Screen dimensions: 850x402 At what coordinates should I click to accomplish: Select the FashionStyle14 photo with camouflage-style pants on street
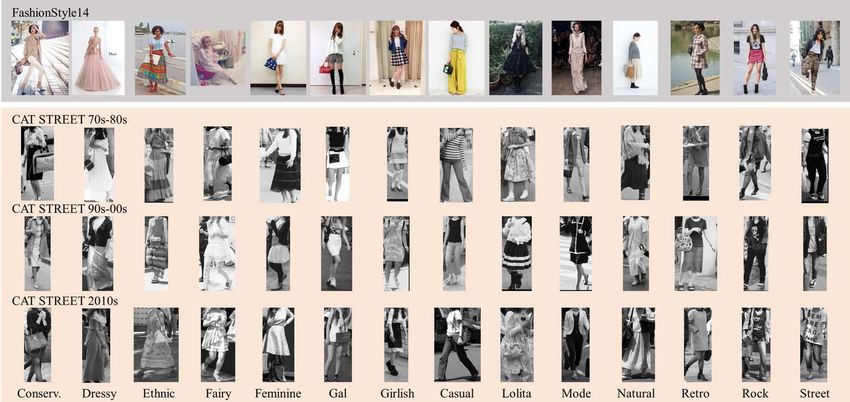[814, 57]
